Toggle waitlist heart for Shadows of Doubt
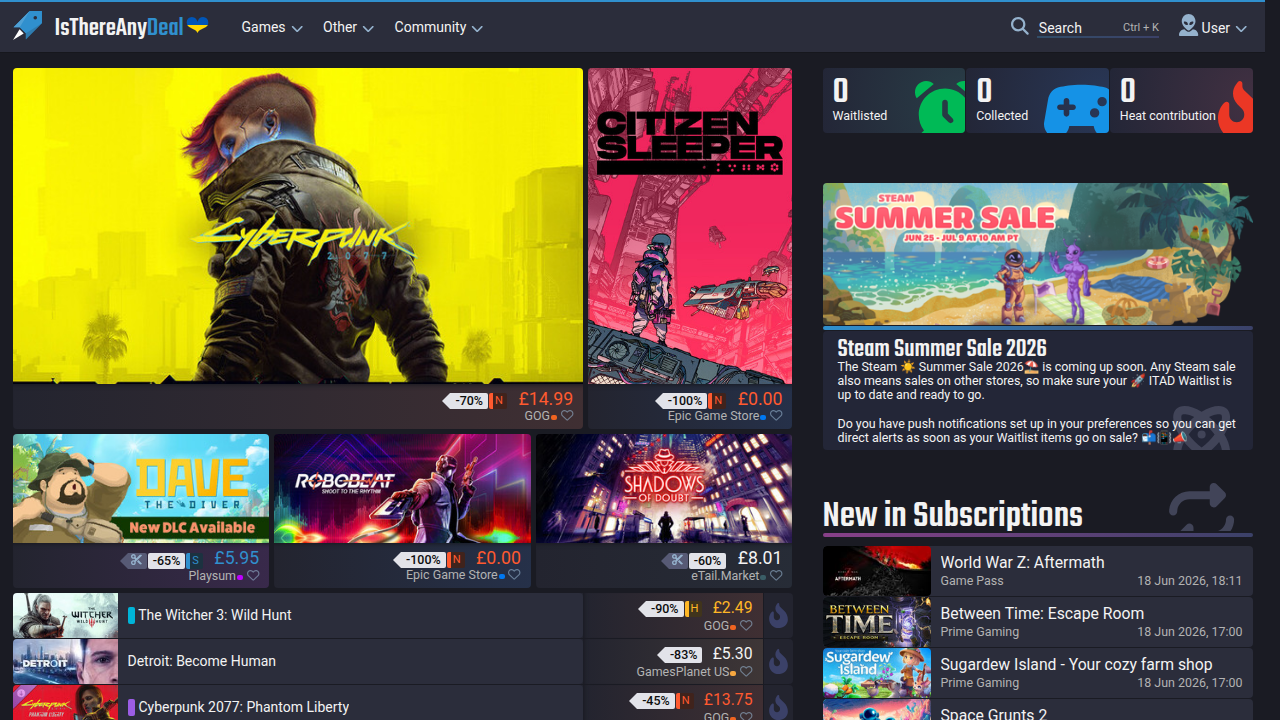1280x720 pixels. pyautogui.click(x=776, y=576)
